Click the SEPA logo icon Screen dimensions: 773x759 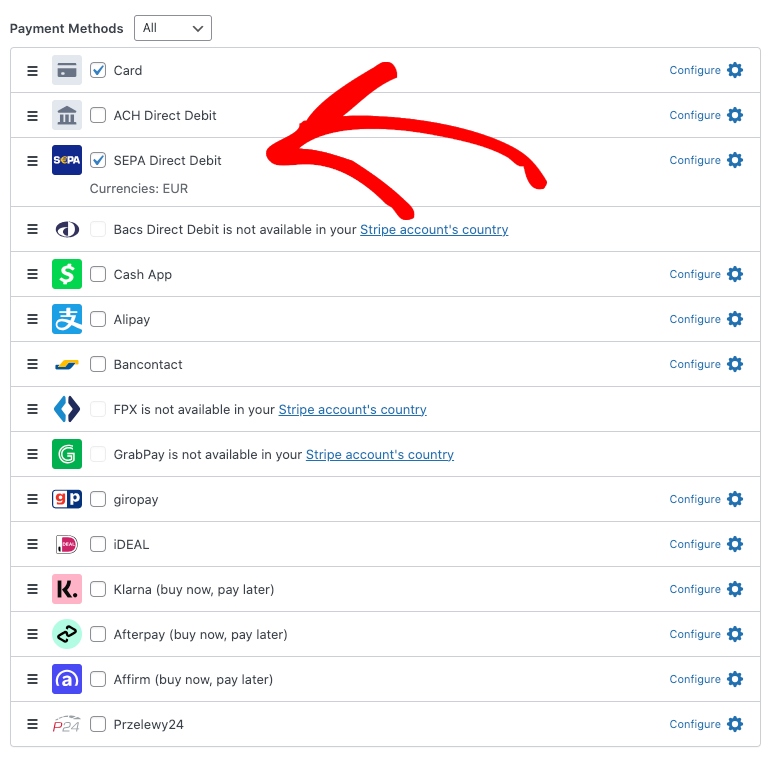(67, 160)
